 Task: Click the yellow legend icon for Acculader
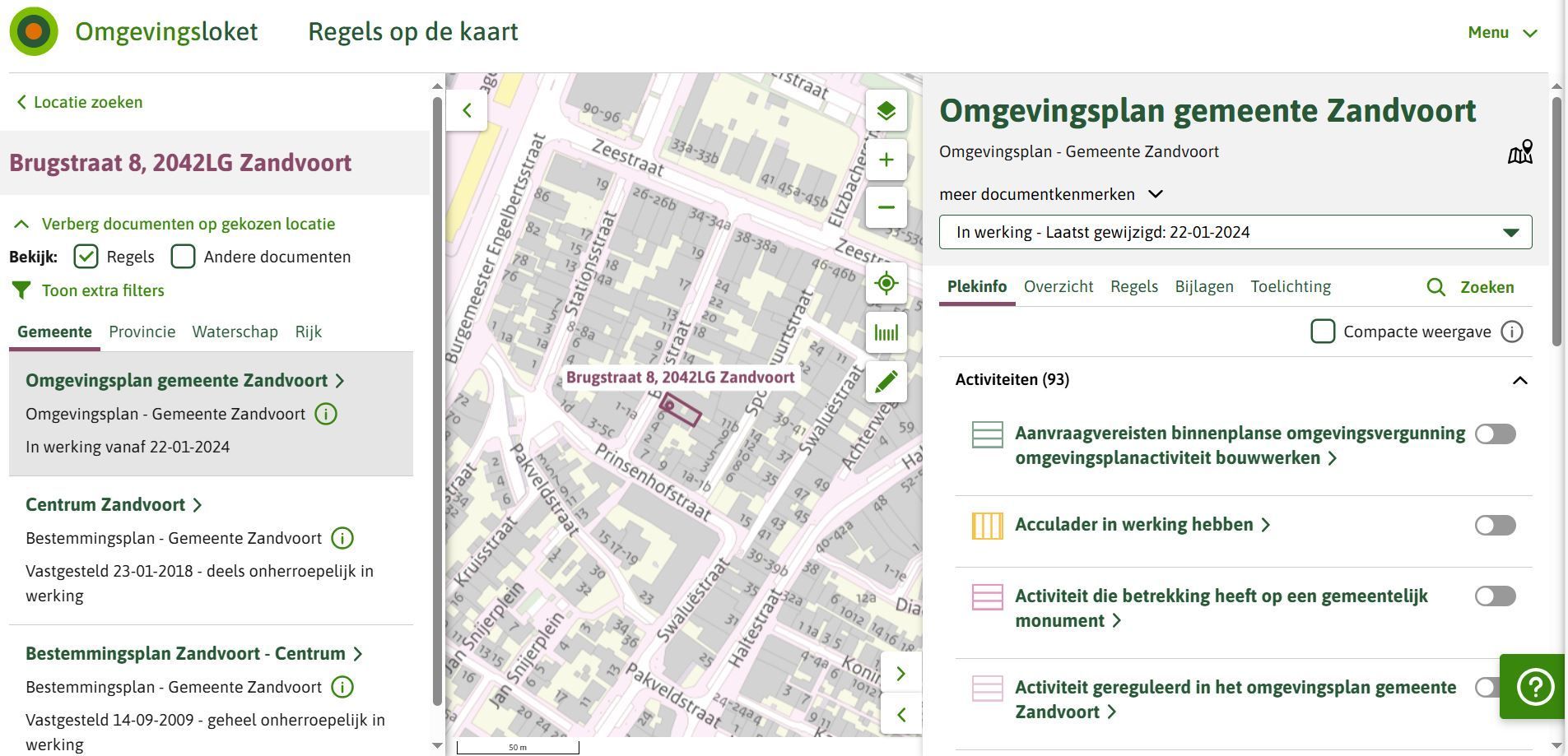(x=987, y=526)
